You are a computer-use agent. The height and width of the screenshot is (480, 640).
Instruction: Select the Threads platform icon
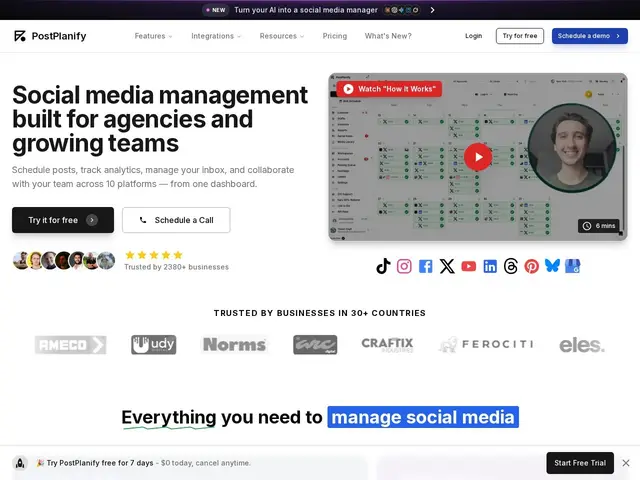(x=511, y=266)
